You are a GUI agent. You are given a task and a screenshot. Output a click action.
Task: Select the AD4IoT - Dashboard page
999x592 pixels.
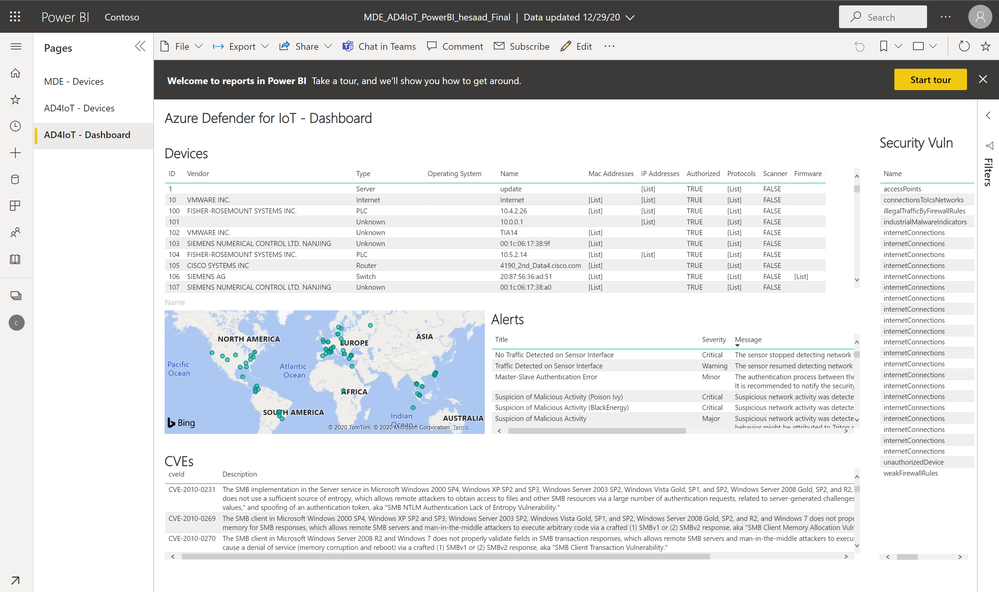coord(93,135)
